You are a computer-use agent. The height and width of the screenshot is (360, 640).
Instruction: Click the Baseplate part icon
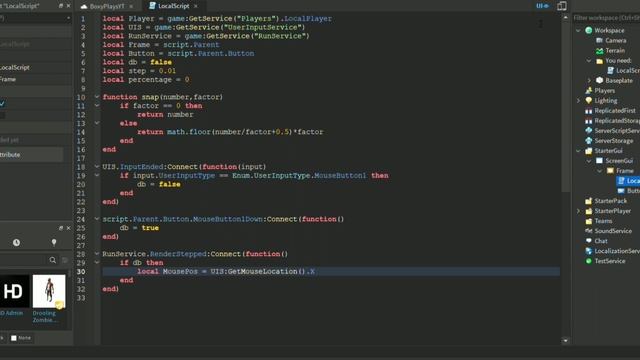[x=599, y=80]
